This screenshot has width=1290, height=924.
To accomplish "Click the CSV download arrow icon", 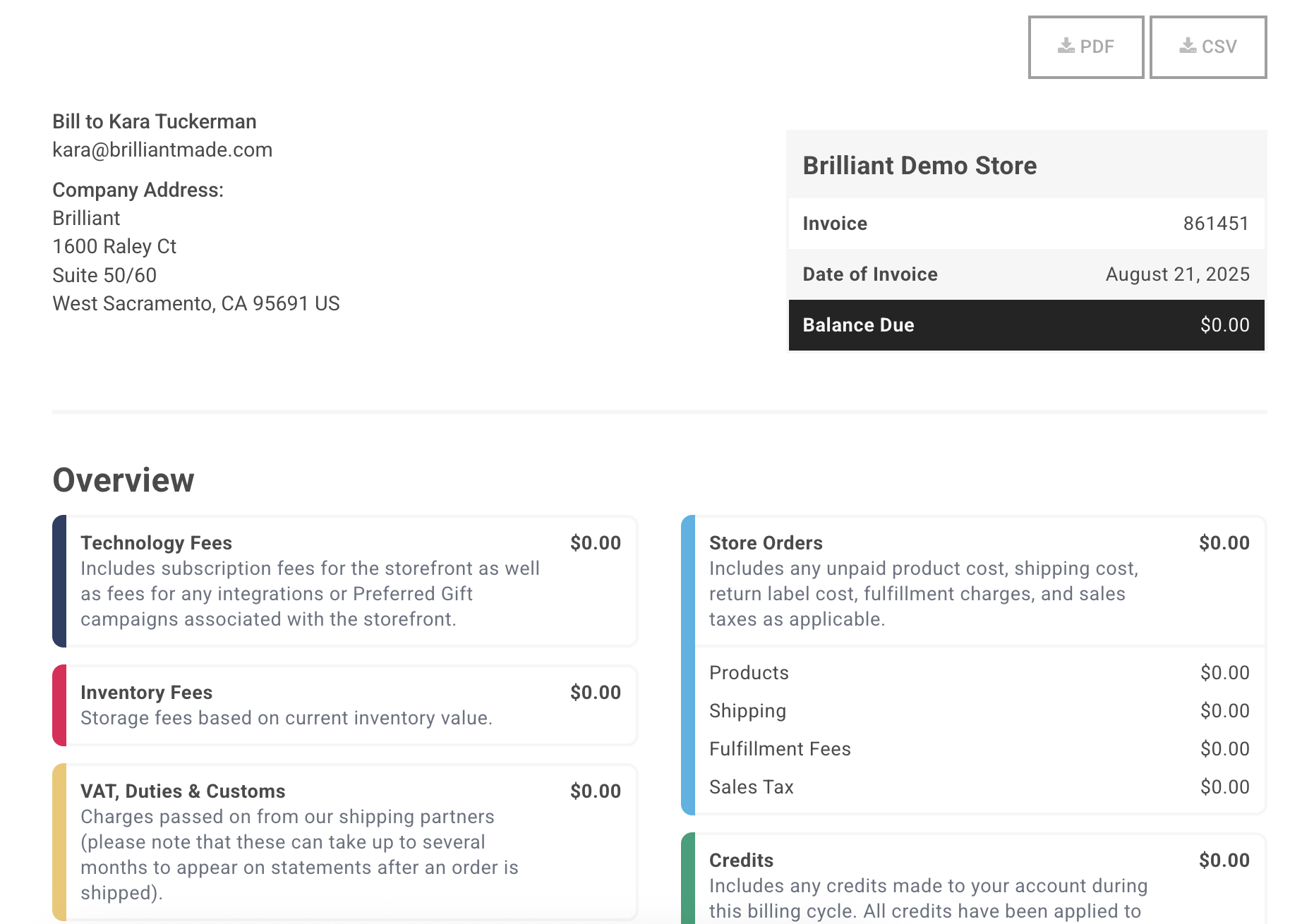I will (1188, 46).
